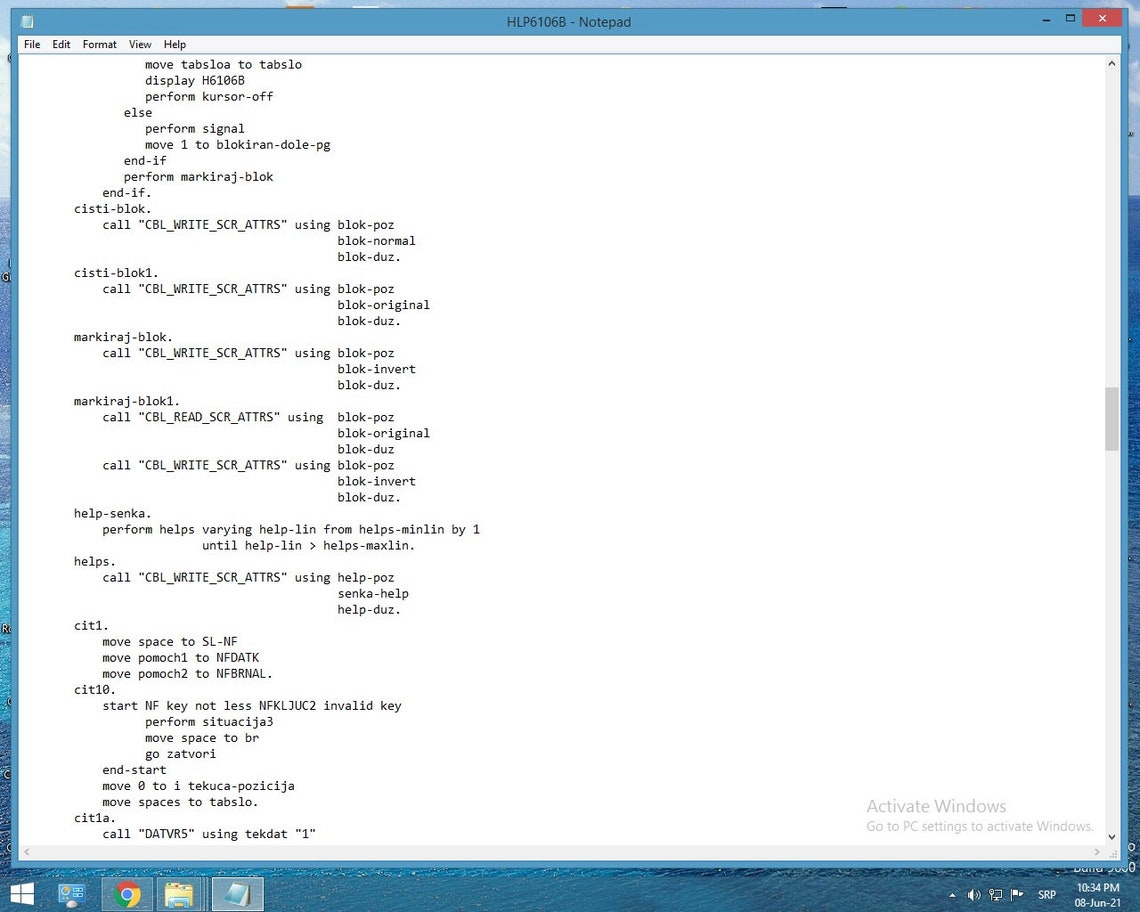Open the Format menu
The height and width of the screenshot is (912, 1140).
coord(99,44)
